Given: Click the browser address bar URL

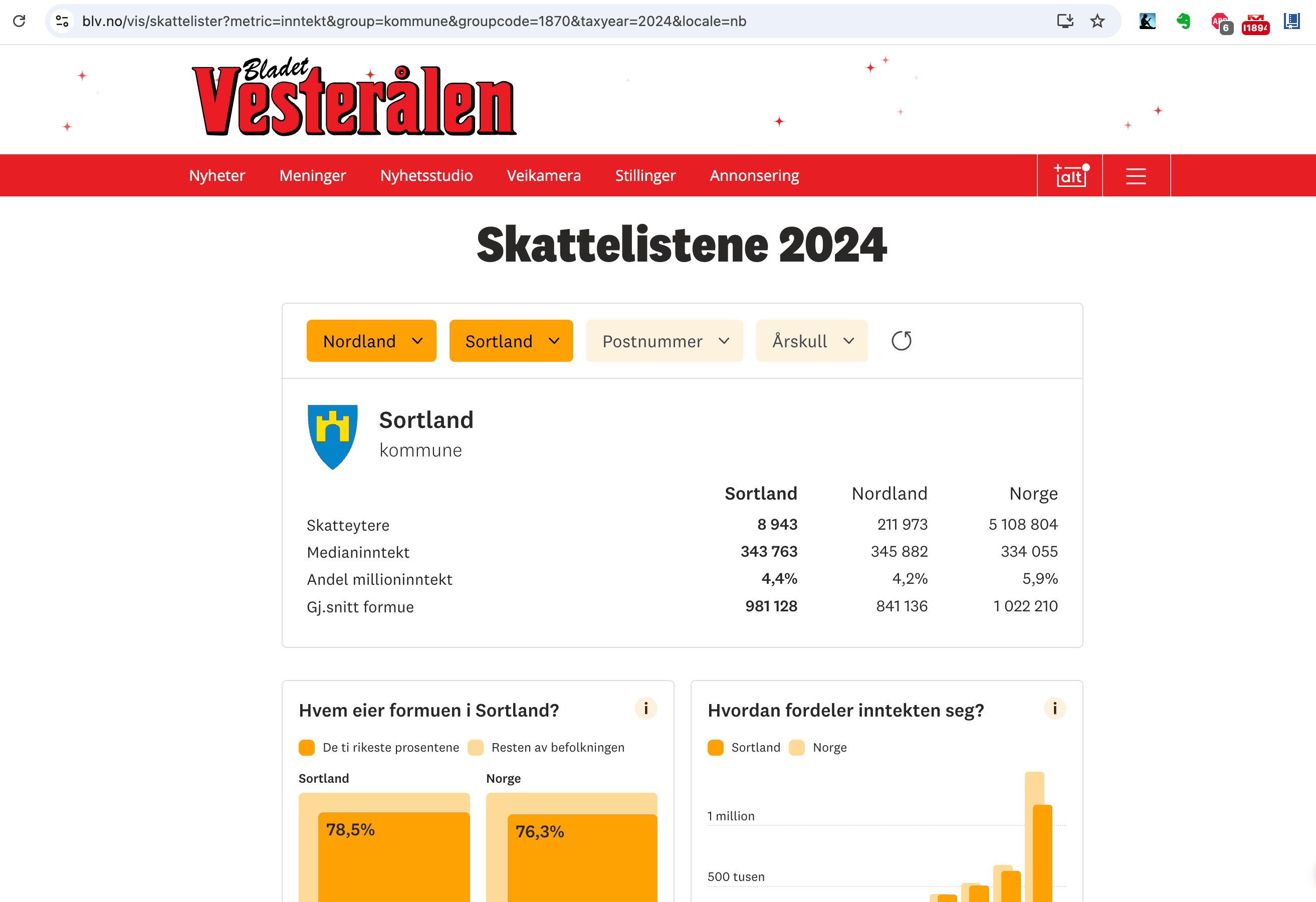Looking at the screenshot, I should tap(413, 21).
